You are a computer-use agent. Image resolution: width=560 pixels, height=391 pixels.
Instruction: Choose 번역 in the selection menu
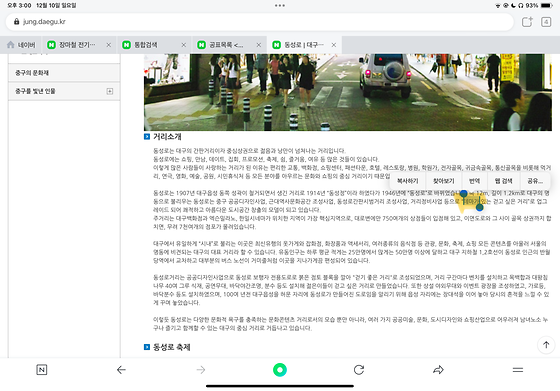tap(474, 181)
